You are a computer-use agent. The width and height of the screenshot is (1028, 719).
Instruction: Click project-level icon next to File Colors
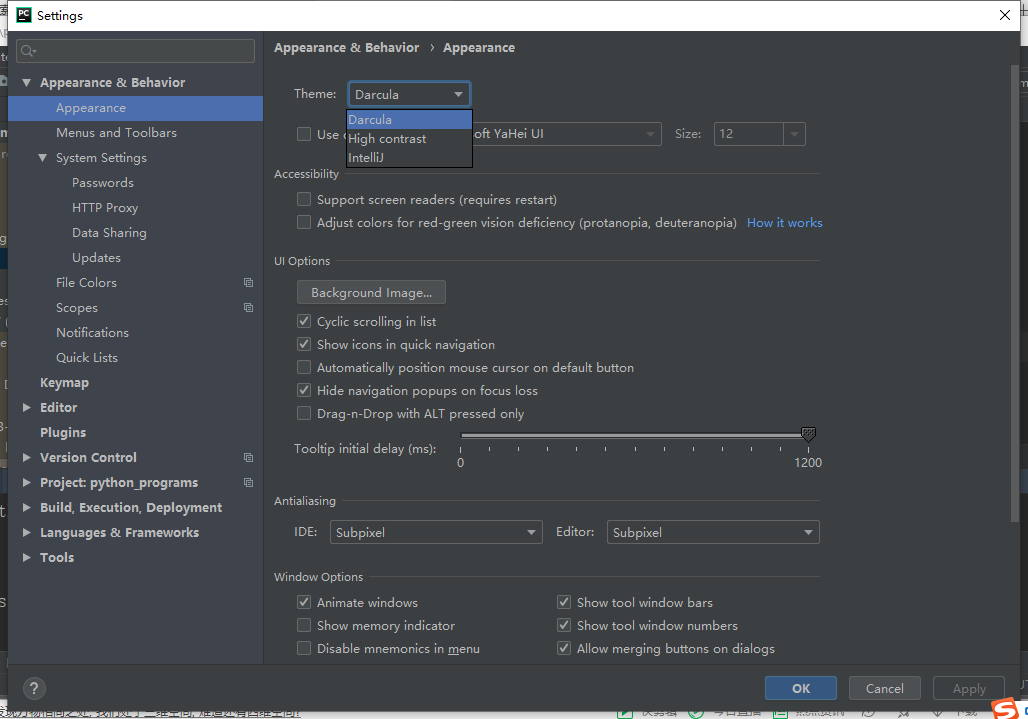coord(248,282)
